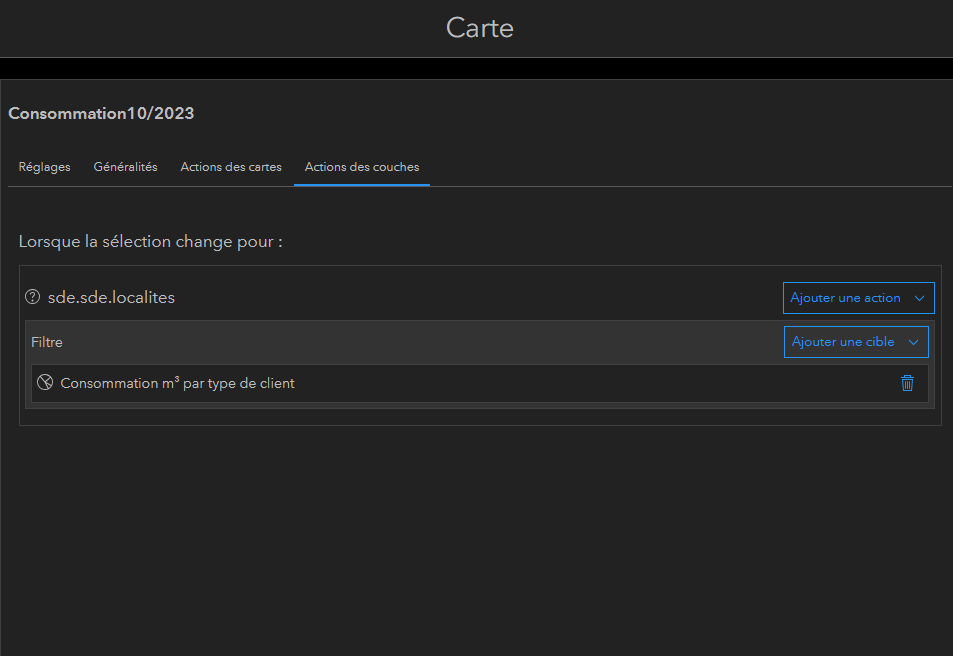Click the Consommation10/2023 heading
The width and height of the screenshot is (953, 656).
point(101,113)
